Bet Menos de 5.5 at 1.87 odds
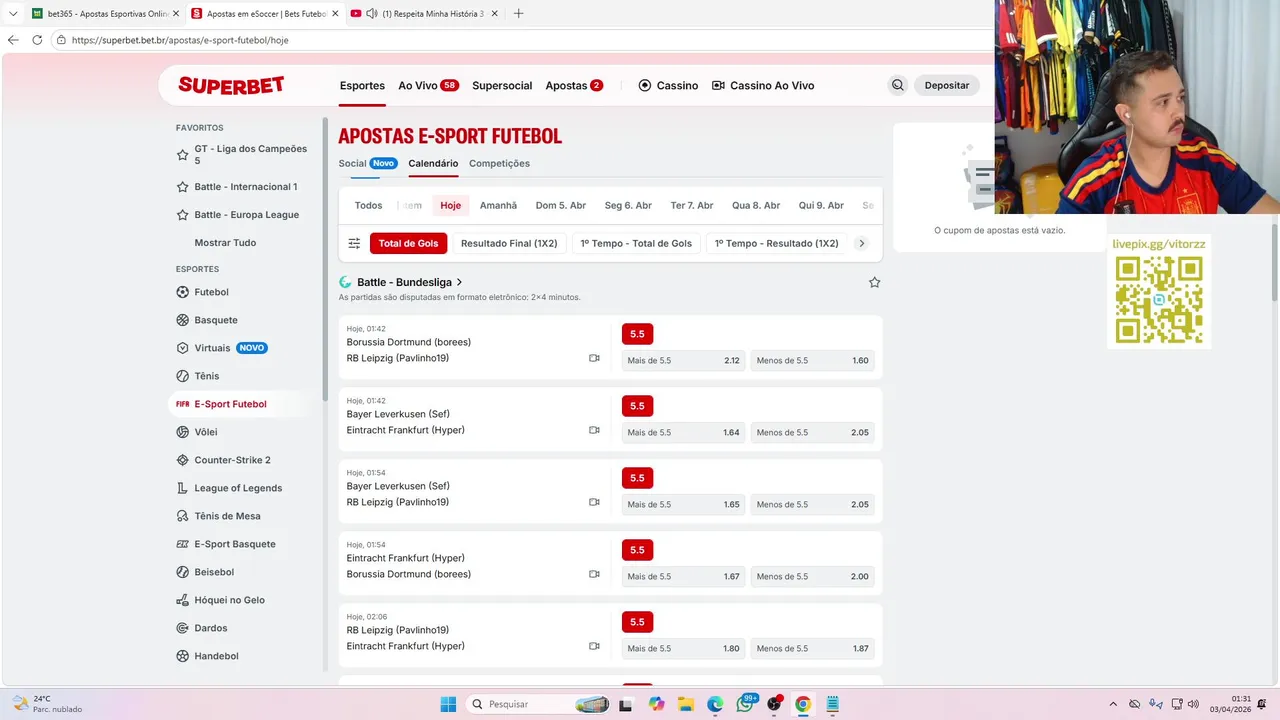Image resolution: width=1280 pixels, height=720 pixels. [x=813, y=648]
